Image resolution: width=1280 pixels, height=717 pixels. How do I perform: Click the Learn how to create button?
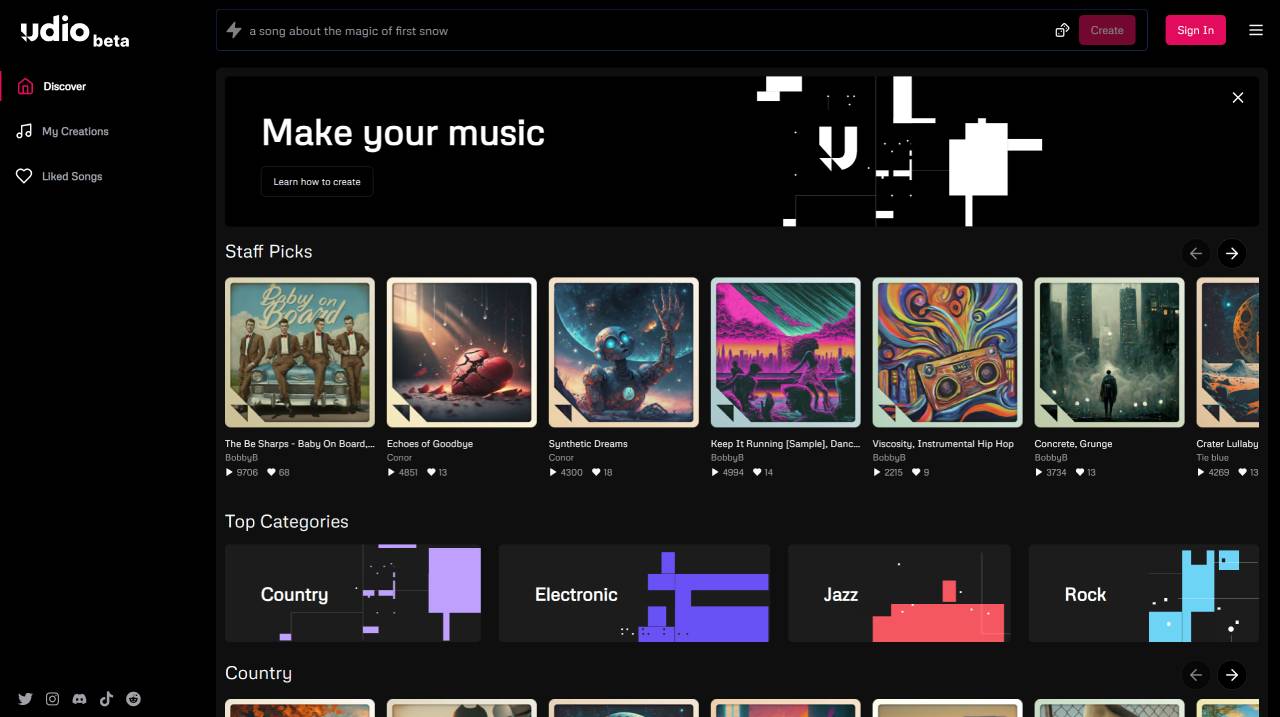[x=316, y=181]
